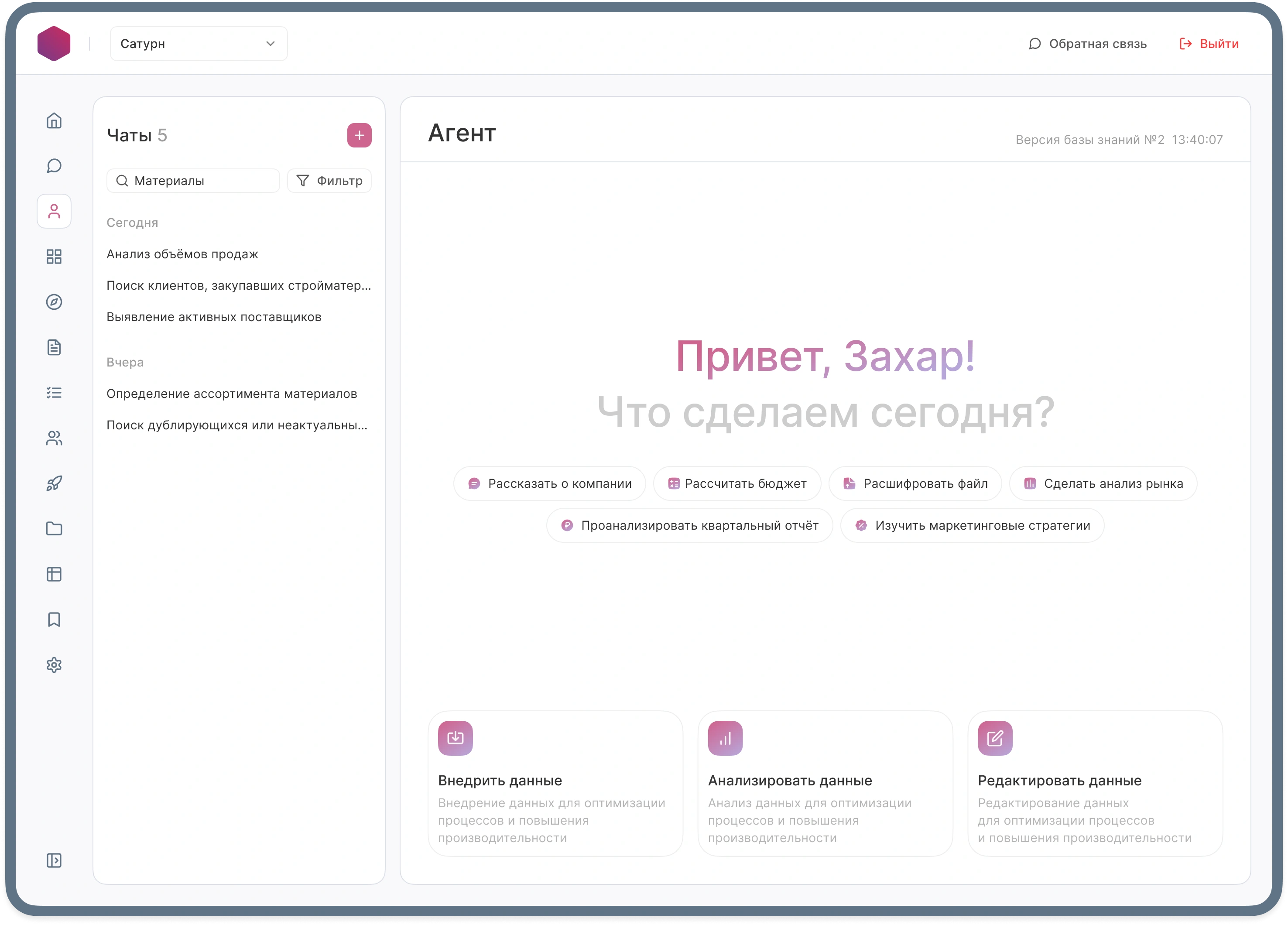Screen dimensions: 1288x925
Task: Click the hexagon app logo
Action: pos(54,44)
